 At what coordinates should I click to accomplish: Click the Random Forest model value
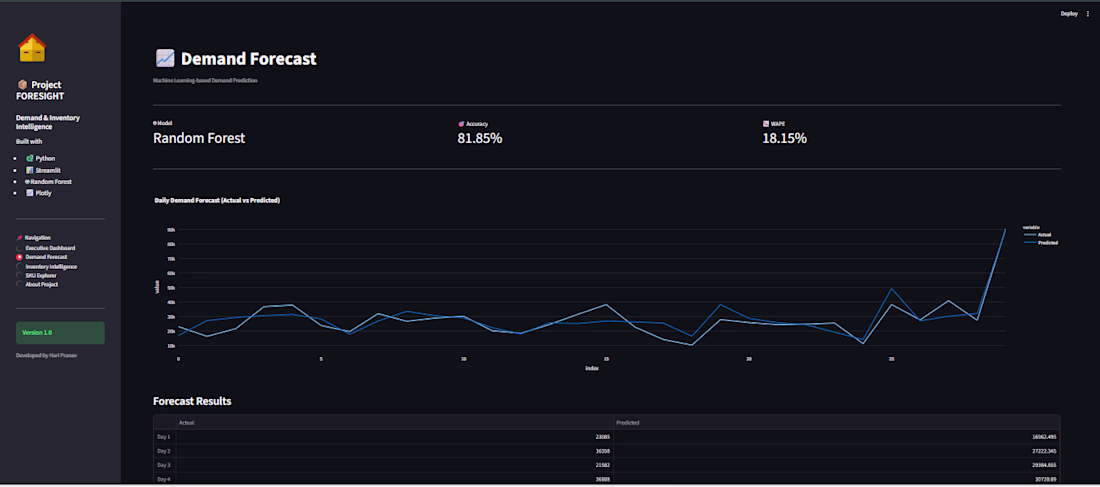point(199,138)
